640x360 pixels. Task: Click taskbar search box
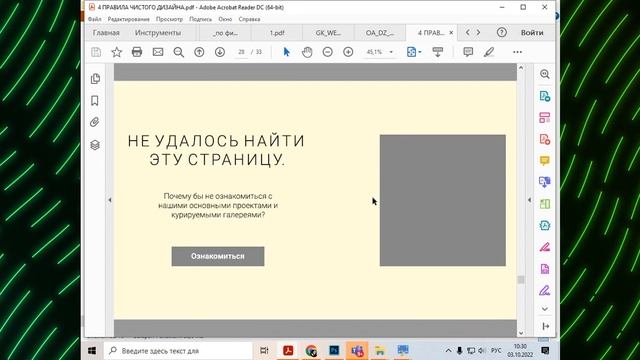(x=178, y=351)
